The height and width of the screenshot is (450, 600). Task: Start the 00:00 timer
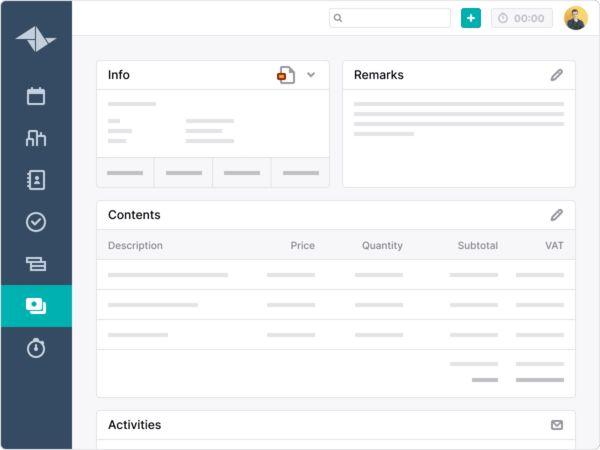521,18
